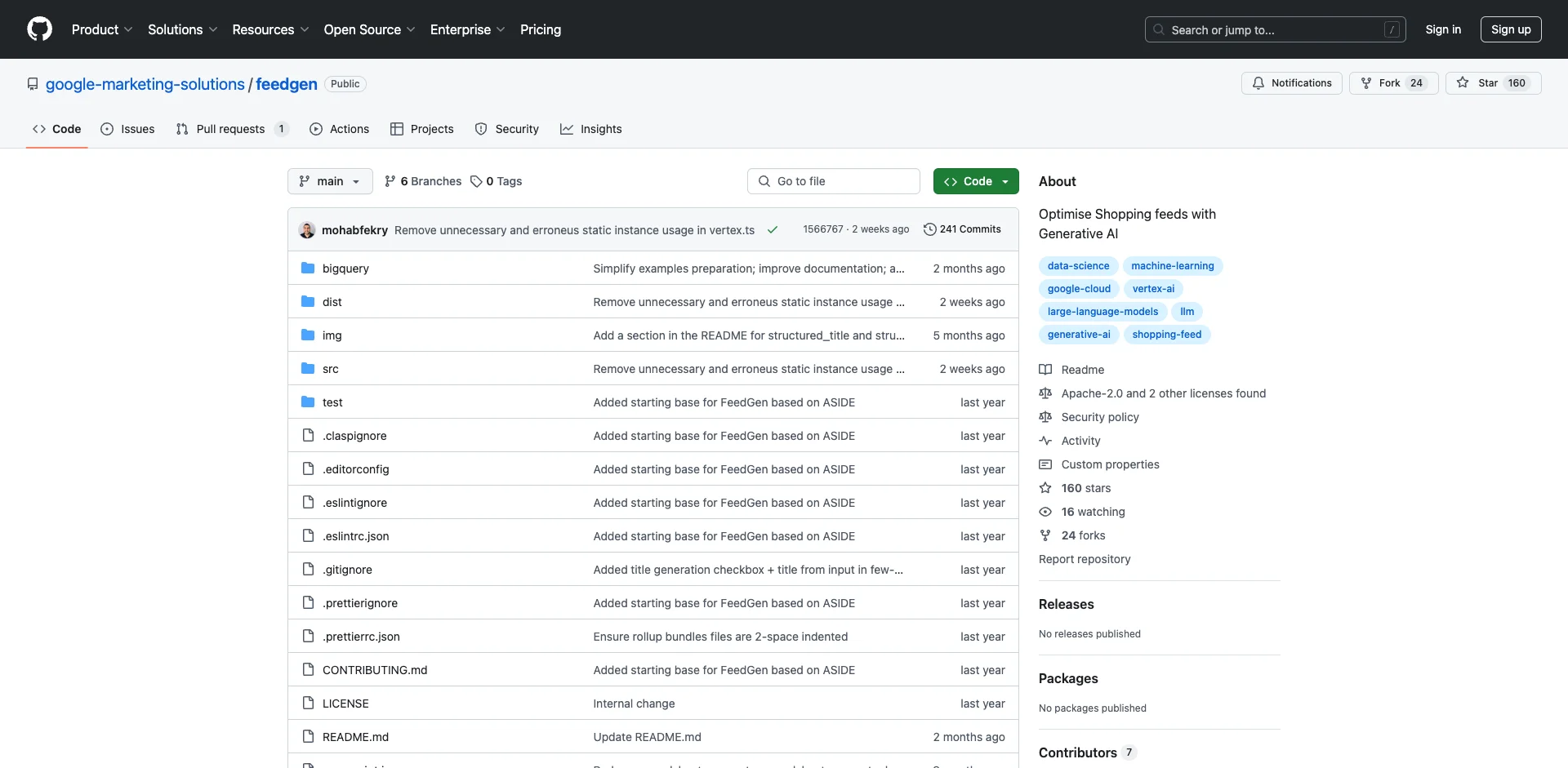The height and width of the screenshot is (768, 1568).
Task: Click the Sign up button
Action: (x=1511, y=29)
